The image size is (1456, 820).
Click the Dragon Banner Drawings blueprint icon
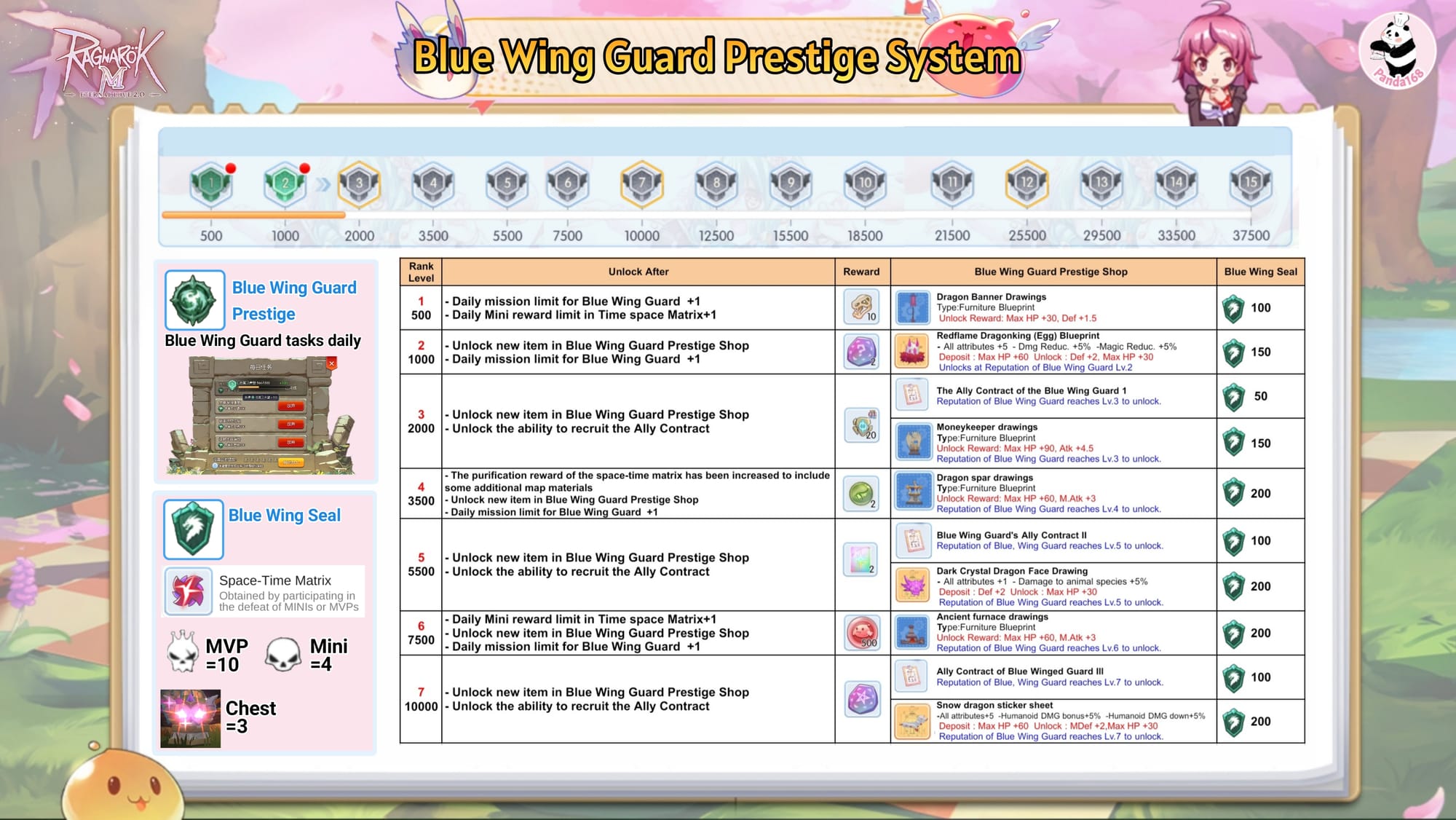(912, 307)
